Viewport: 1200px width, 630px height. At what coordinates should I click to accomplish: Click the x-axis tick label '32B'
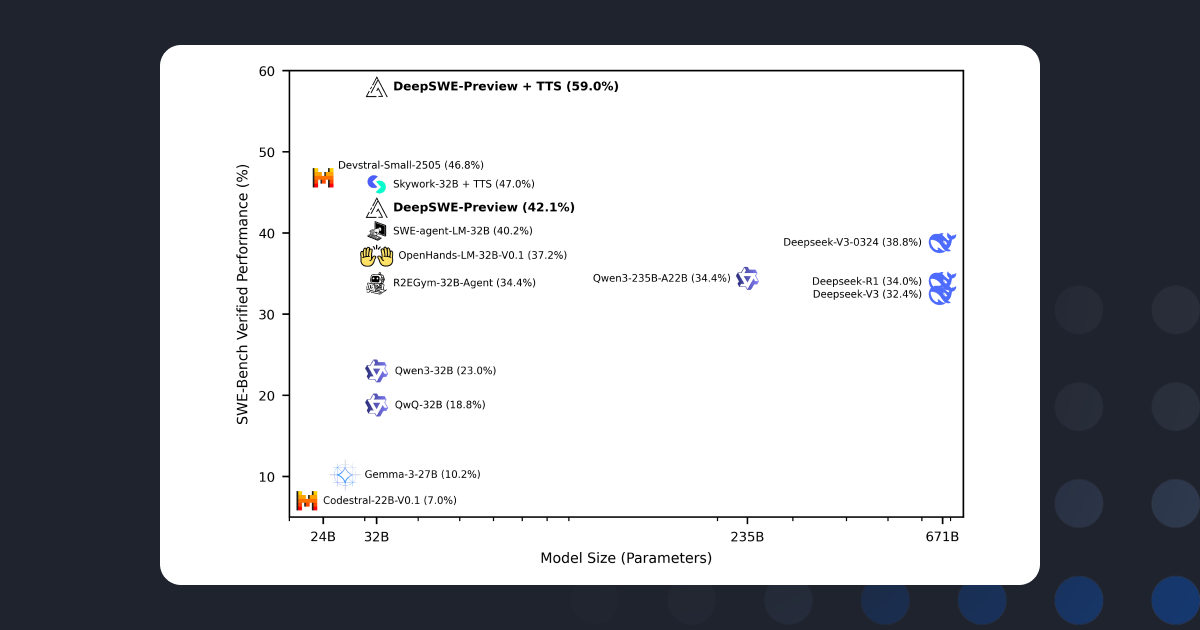tap(376, 536)
